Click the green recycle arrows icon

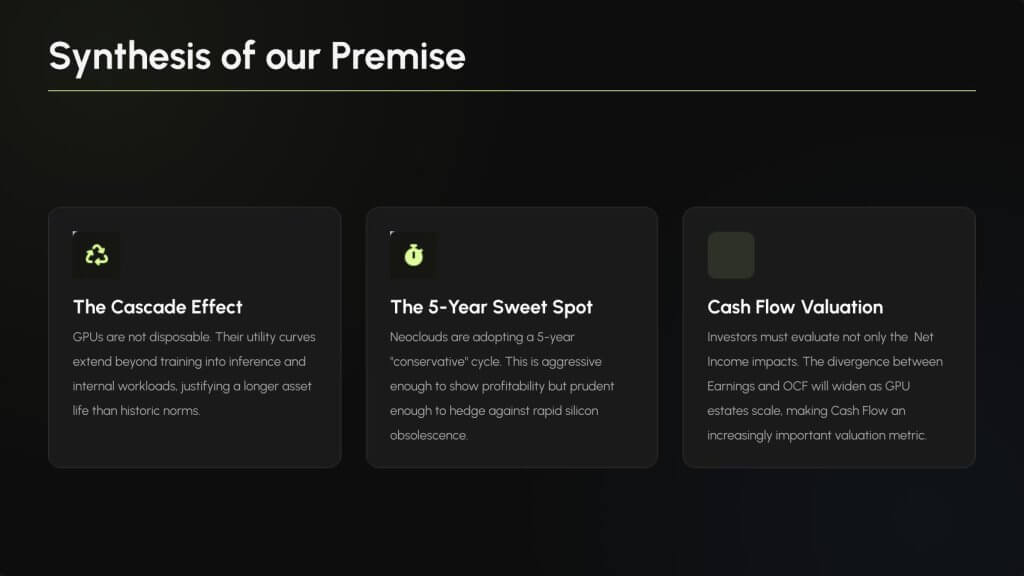[x=96, y=256]
